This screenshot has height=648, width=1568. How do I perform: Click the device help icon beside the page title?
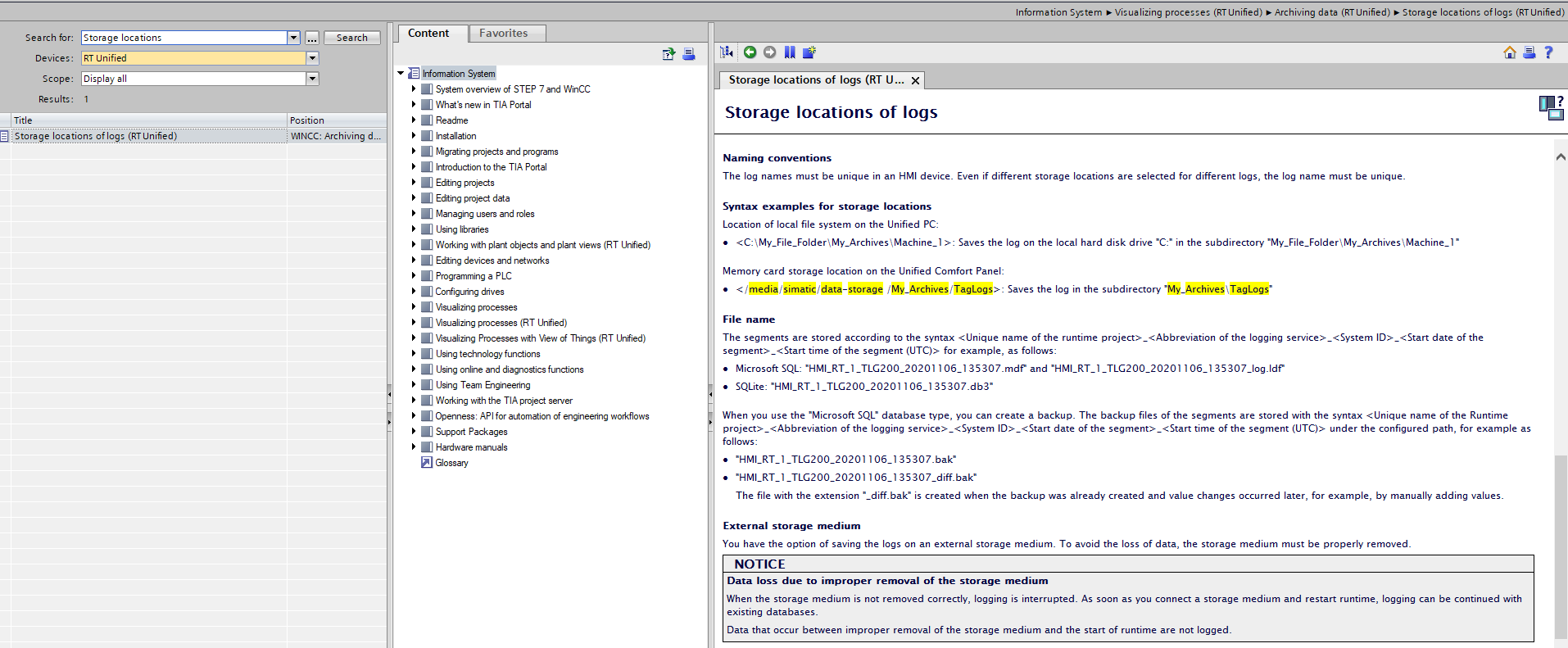tap(1551, 107)
